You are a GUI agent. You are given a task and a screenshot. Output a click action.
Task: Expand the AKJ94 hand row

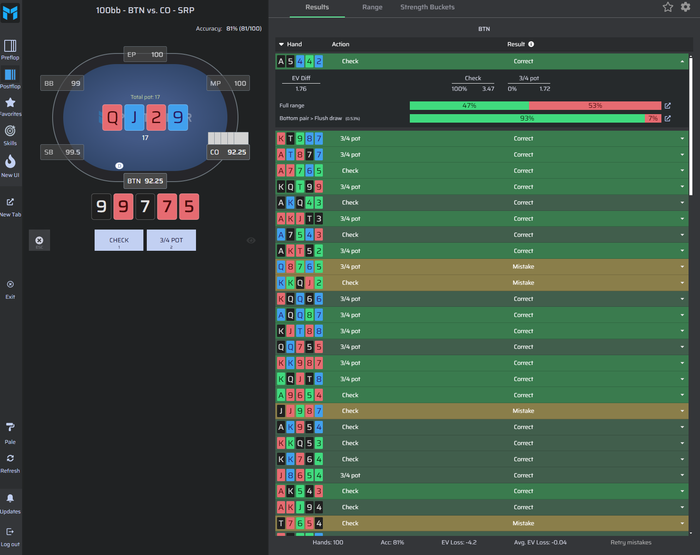pos(482,507)
